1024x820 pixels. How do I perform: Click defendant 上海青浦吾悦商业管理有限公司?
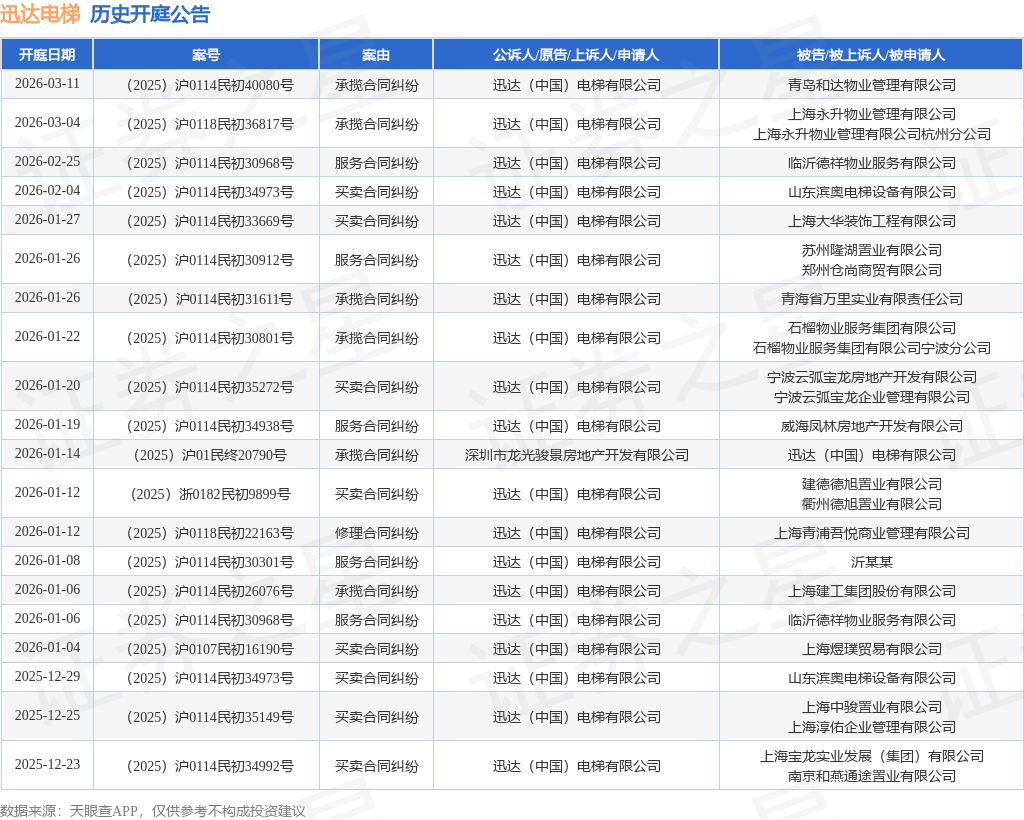(x=872, y=533)
